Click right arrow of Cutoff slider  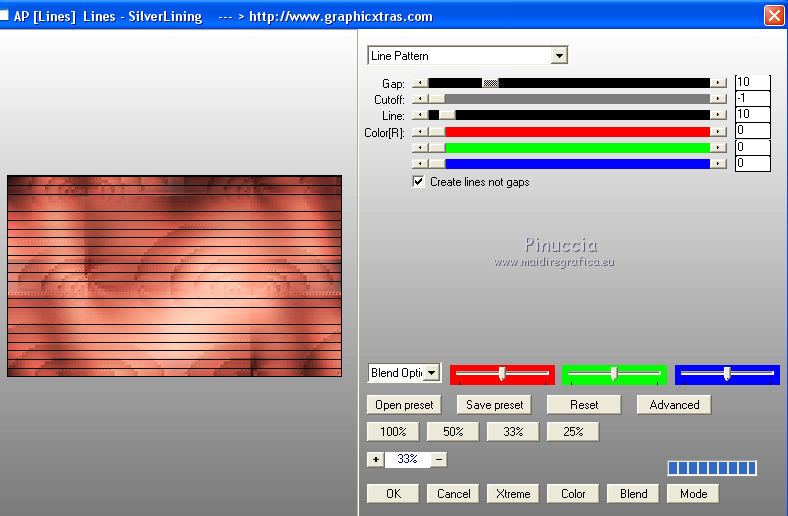[x=718, y=99]
